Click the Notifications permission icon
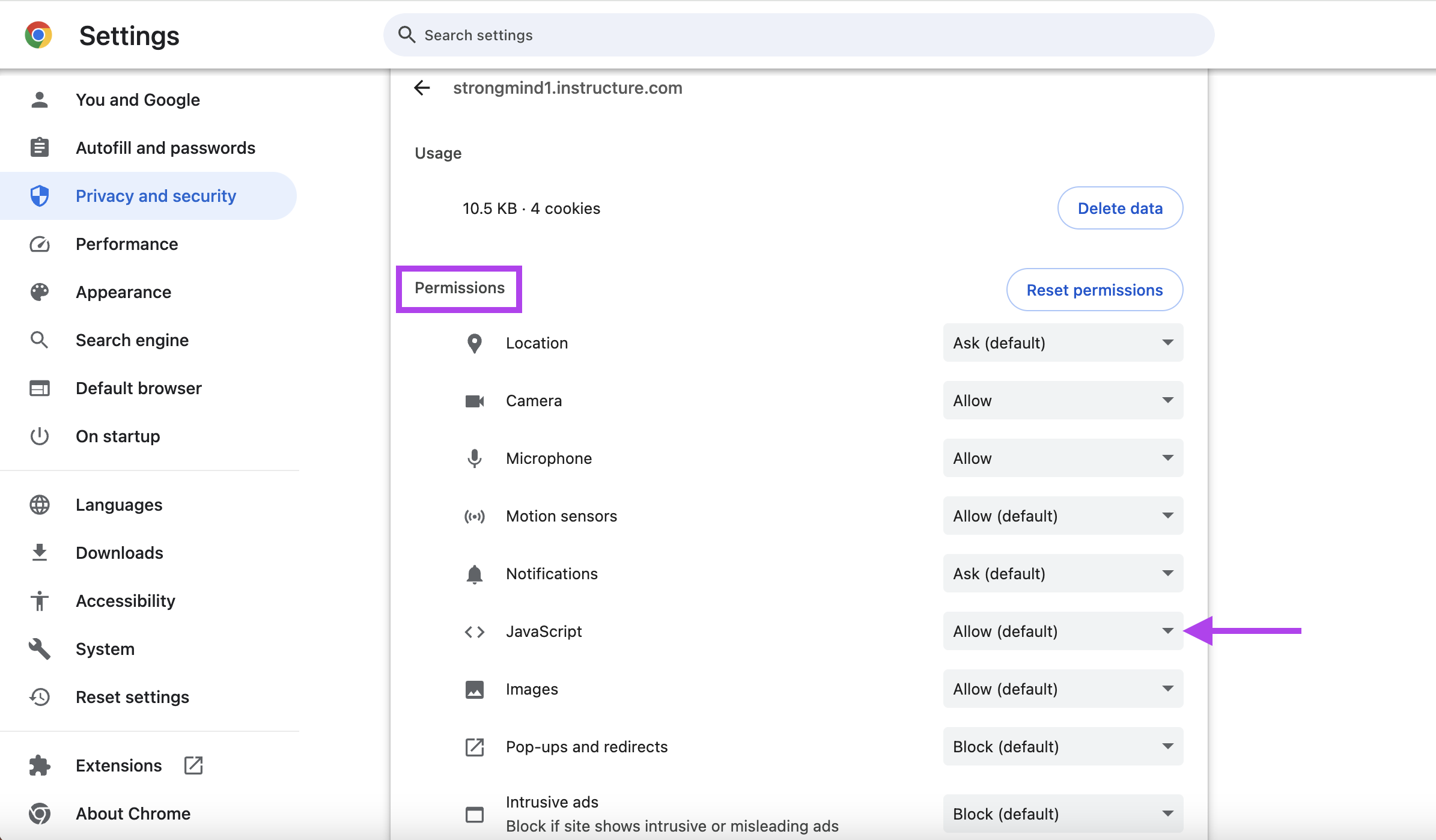Viewport: 1436px width, 840px height. pos(474,573)
